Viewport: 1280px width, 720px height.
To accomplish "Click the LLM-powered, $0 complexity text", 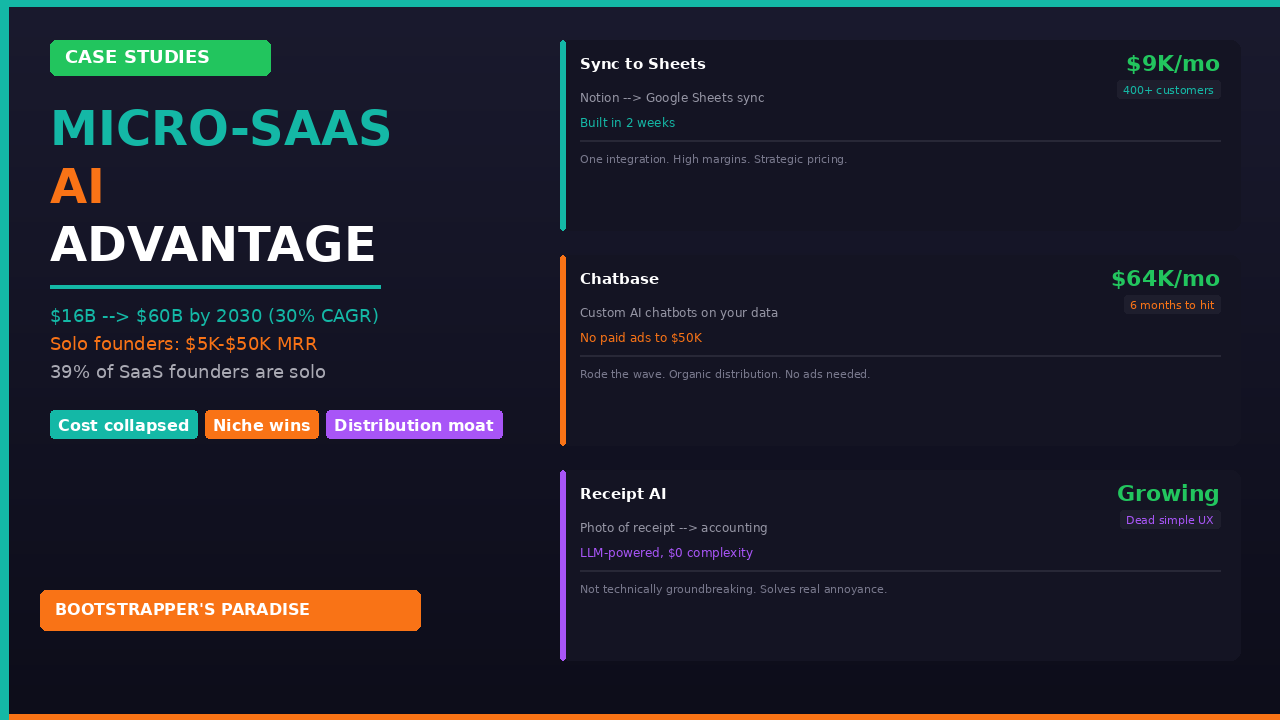I will coord(666,553).
